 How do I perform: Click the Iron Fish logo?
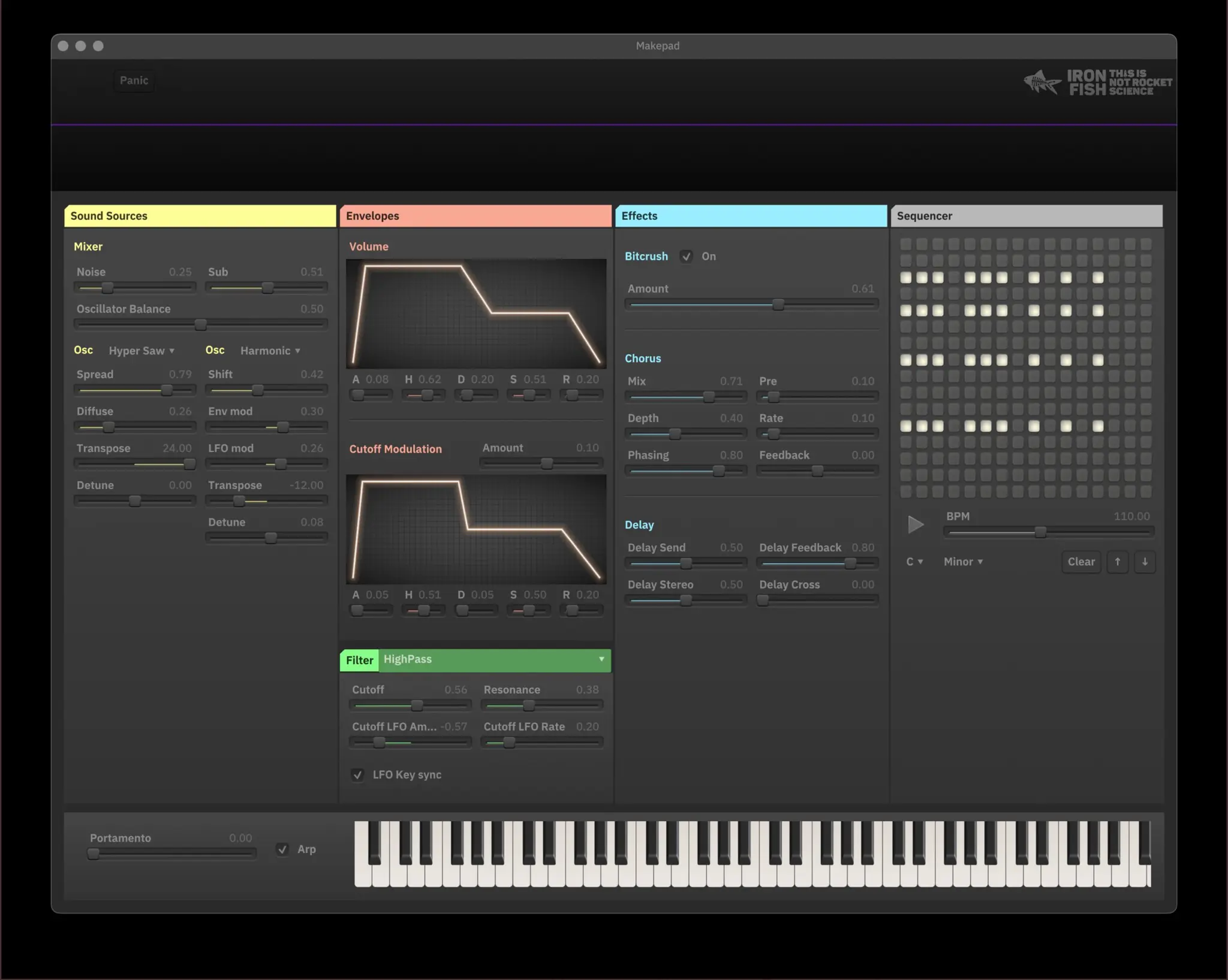(1097, 82)
